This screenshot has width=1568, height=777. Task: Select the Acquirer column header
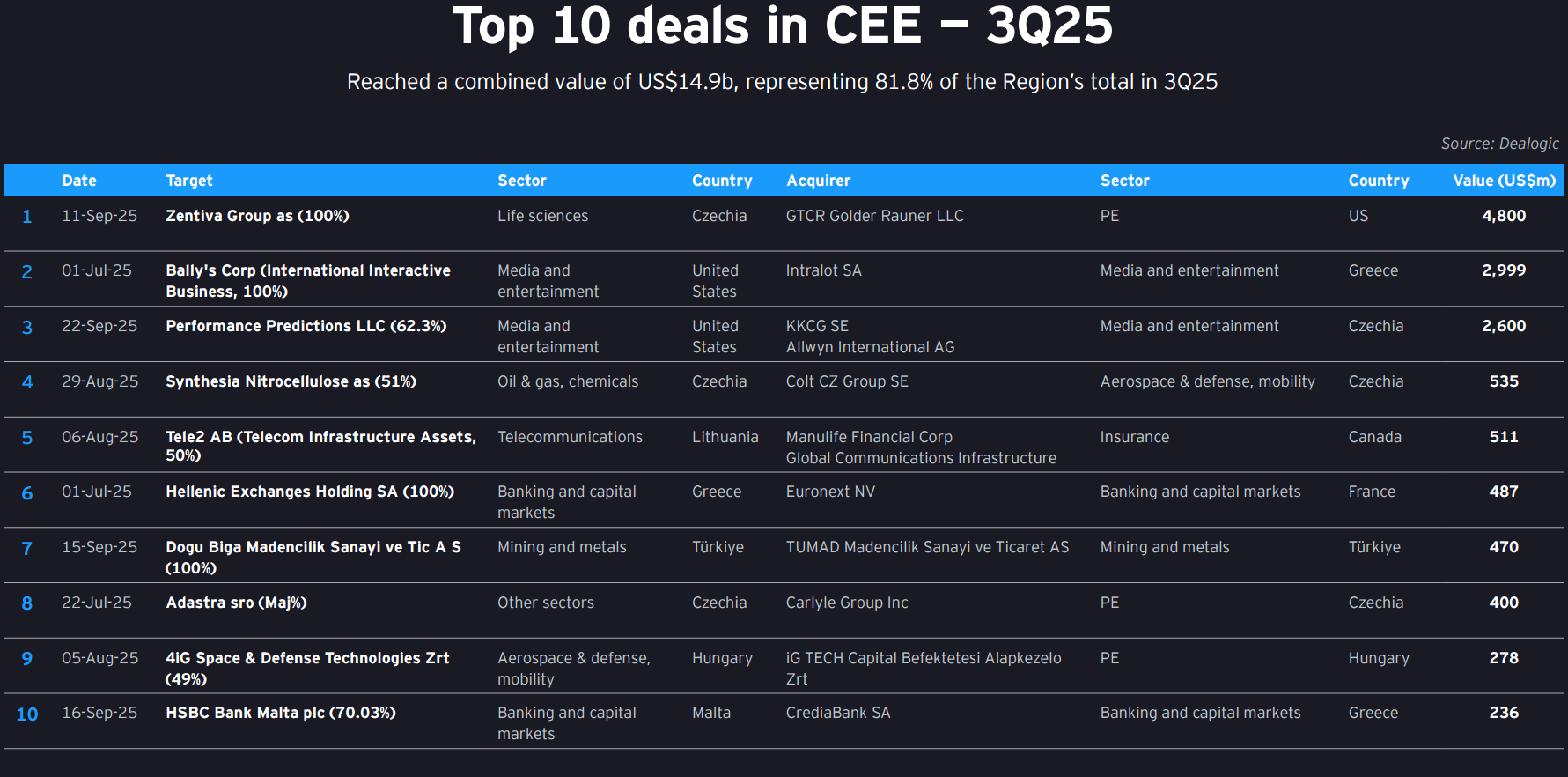point(818,181)
